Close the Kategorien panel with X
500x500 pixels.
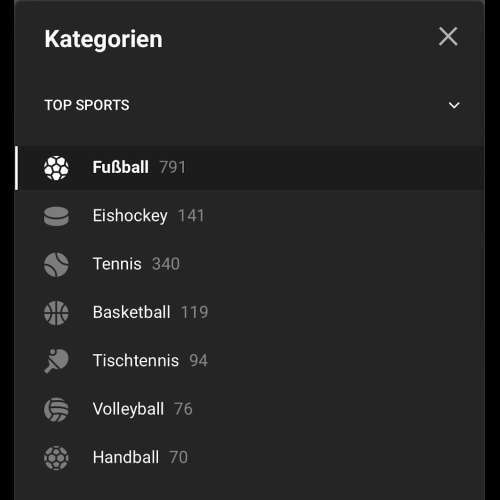448,36
